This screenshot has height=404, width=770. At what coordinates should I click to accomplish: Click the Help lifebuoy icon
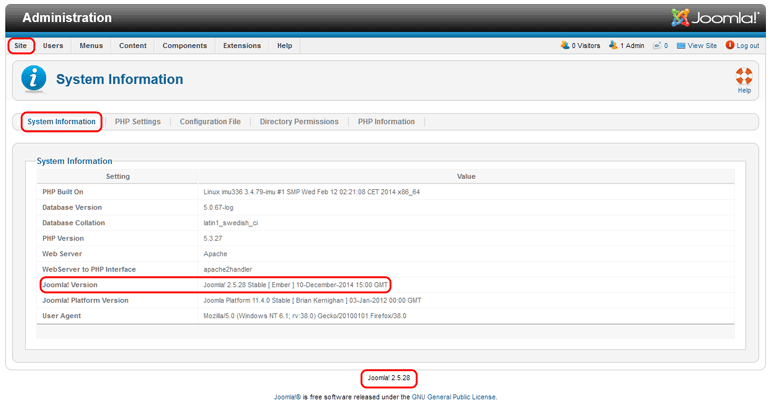744,77
